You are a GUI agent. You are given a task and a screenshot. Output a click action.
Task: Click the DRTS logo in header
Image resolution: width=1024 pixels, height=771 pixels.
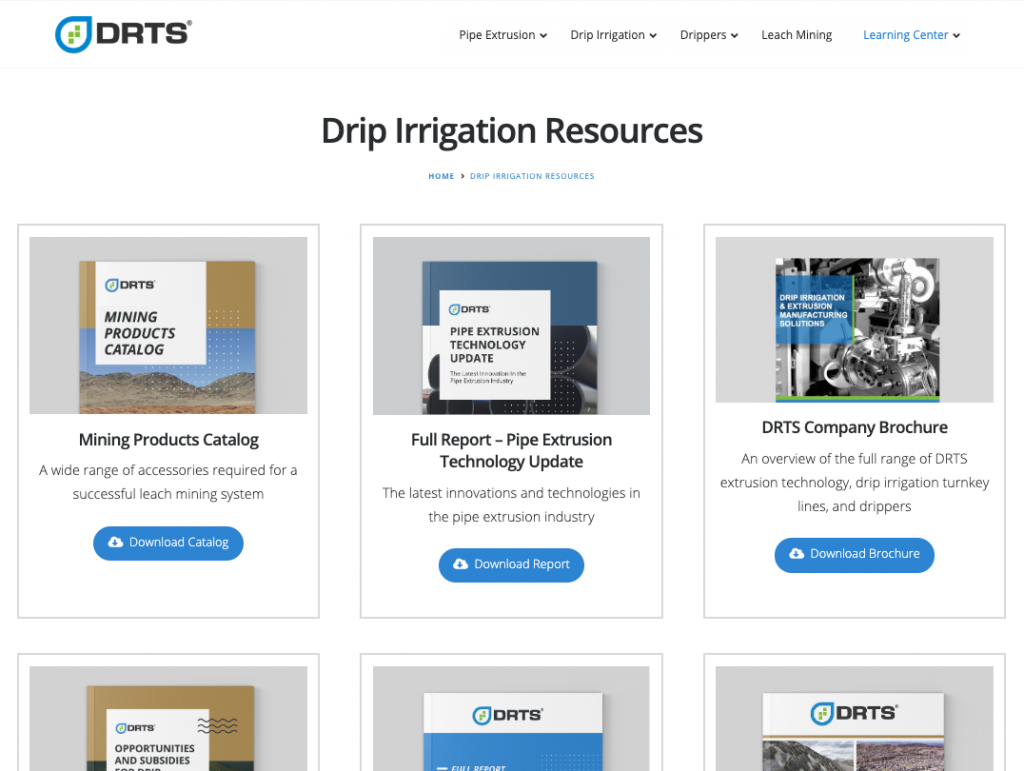click(123, 34)
